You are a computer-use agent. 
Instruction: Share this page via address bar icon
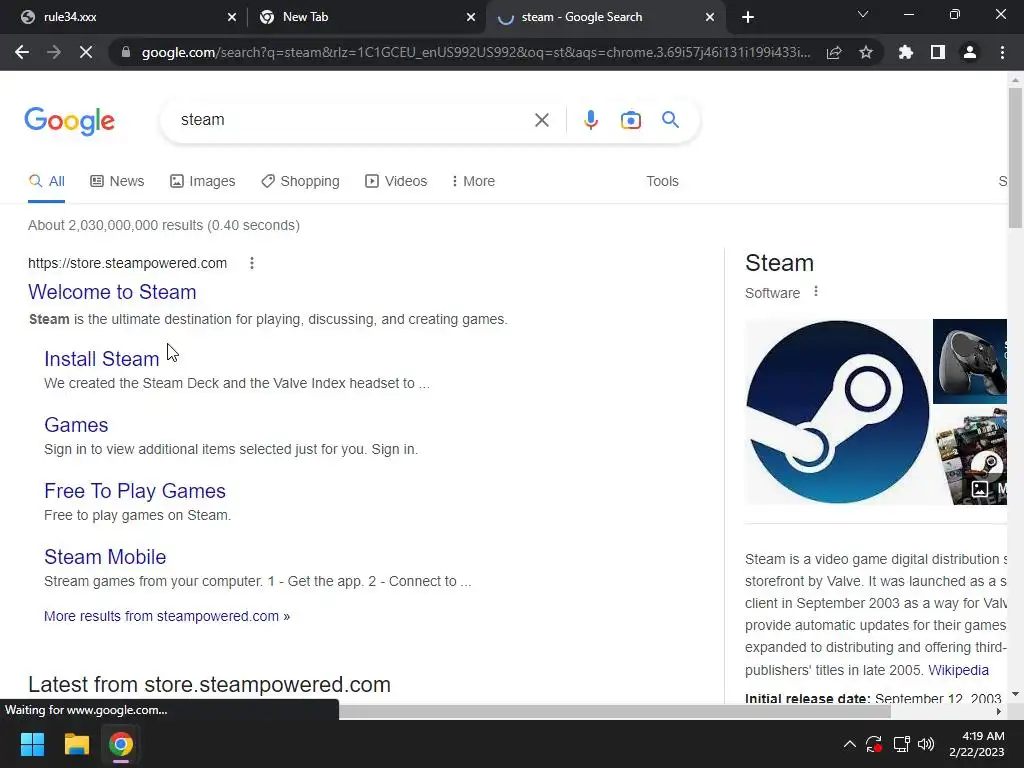[834, 52]
